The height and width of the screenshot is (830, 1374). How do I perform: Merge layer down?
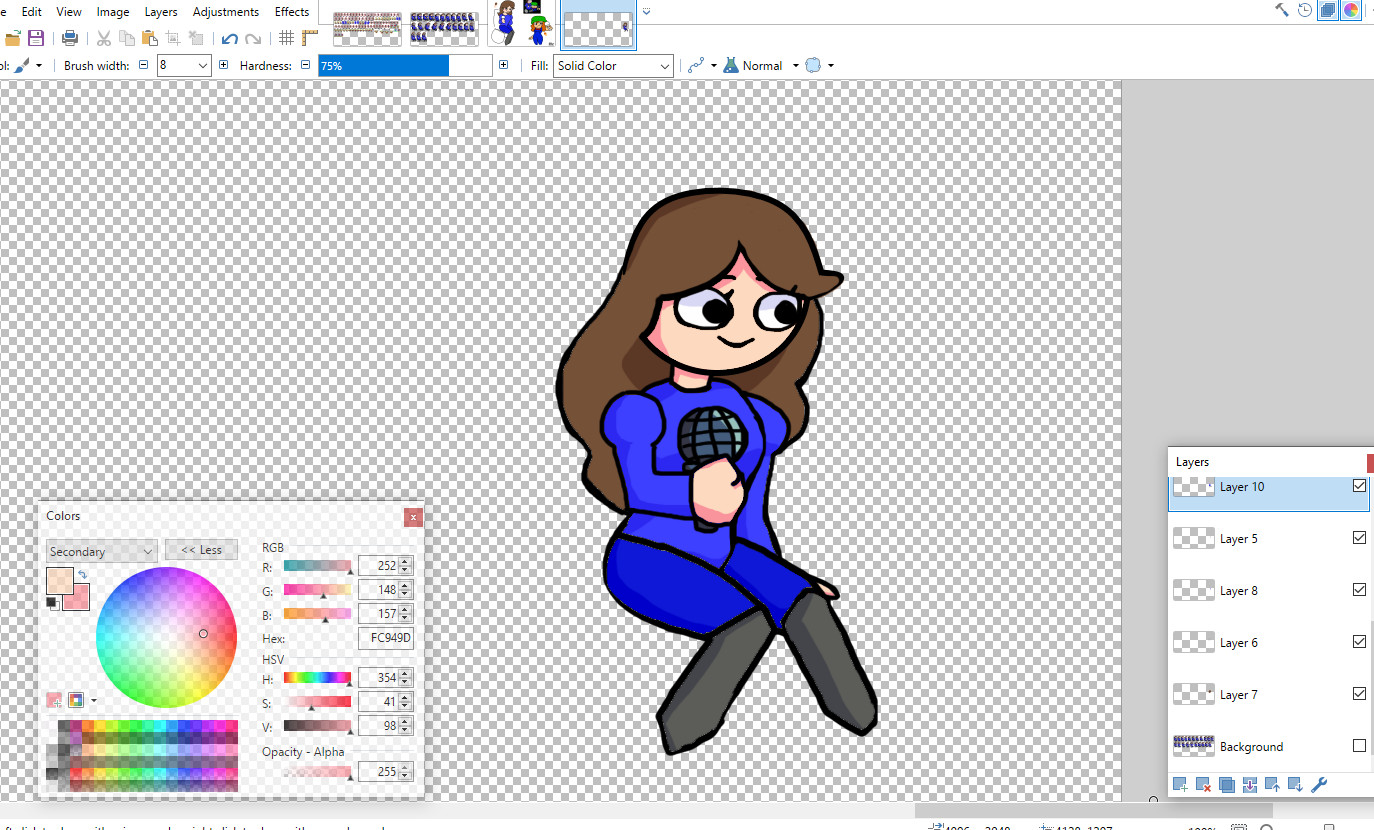pos(1249,785)
